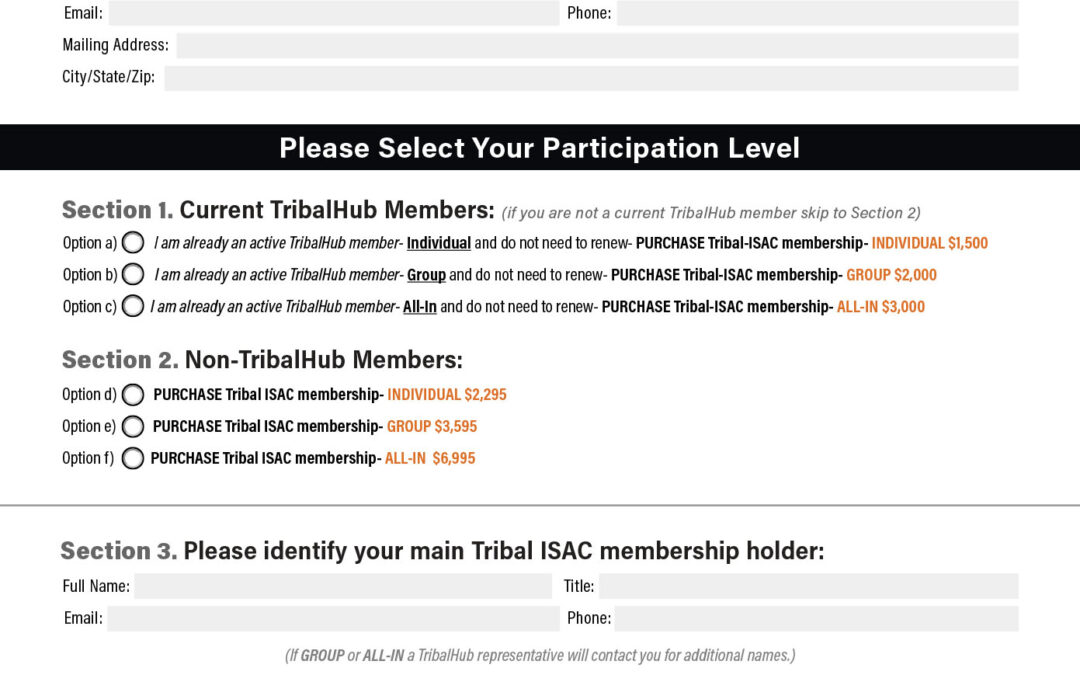Choose Option f All-In $6,995 radio button
Image resolution: width=1080 pixels, height=675 pixels.
pyautogui.click(x=133, y=459)
